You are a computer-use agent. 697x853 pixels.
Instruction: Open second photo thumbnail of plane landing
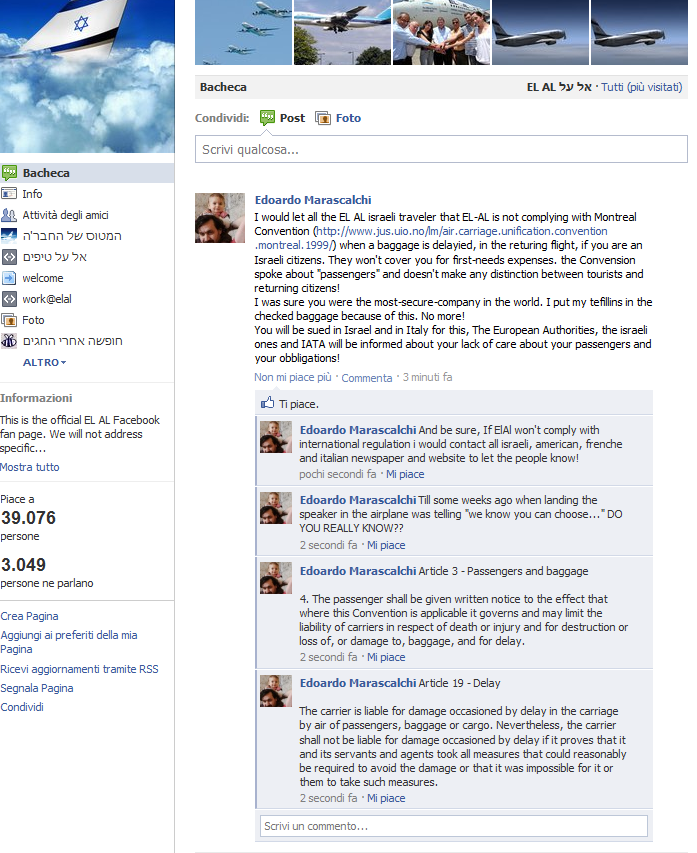(x=342, y=32)
